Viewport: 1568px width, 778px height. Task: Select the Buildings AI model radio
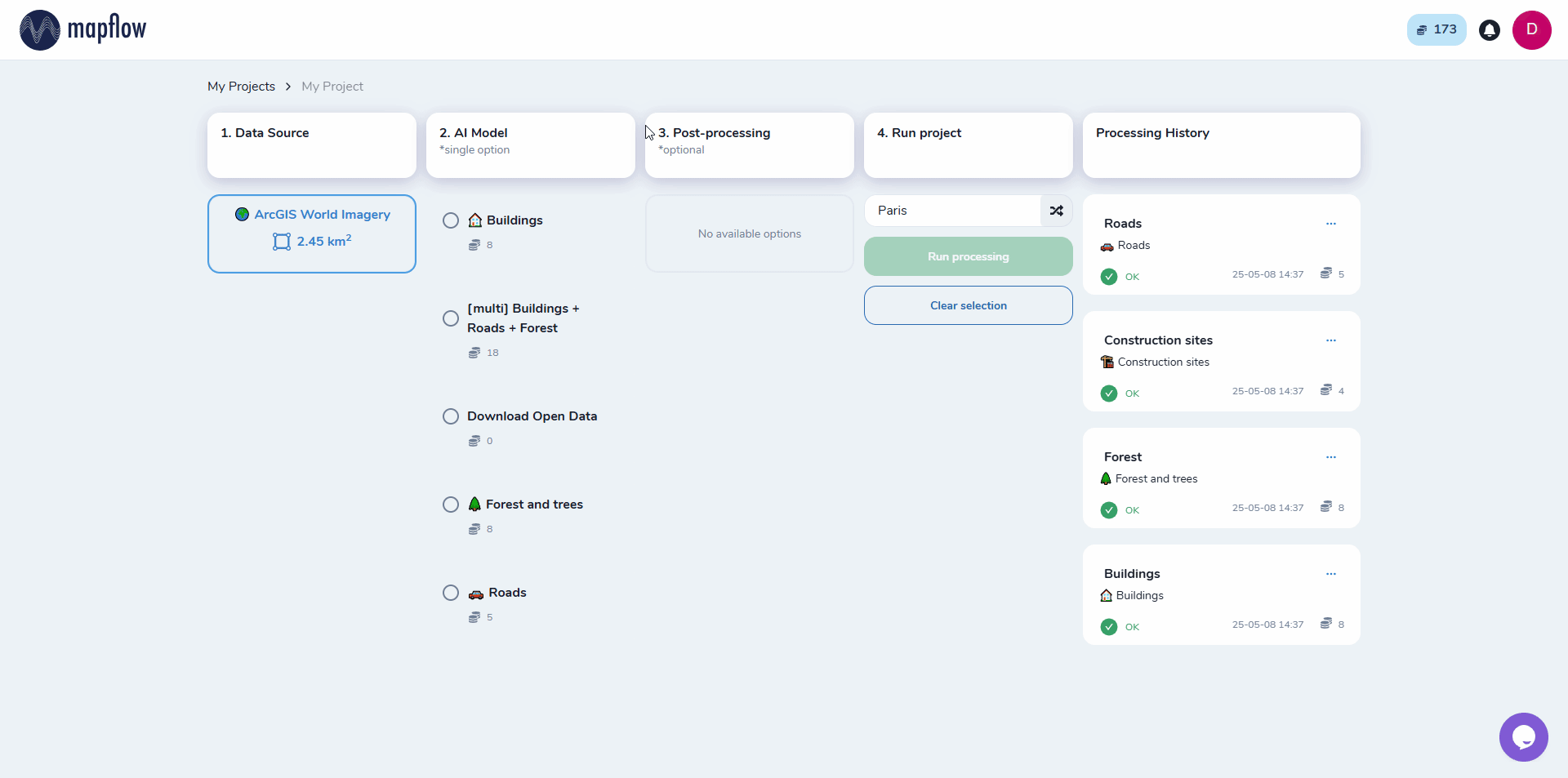pyautogui.click(x=451, y=220)
